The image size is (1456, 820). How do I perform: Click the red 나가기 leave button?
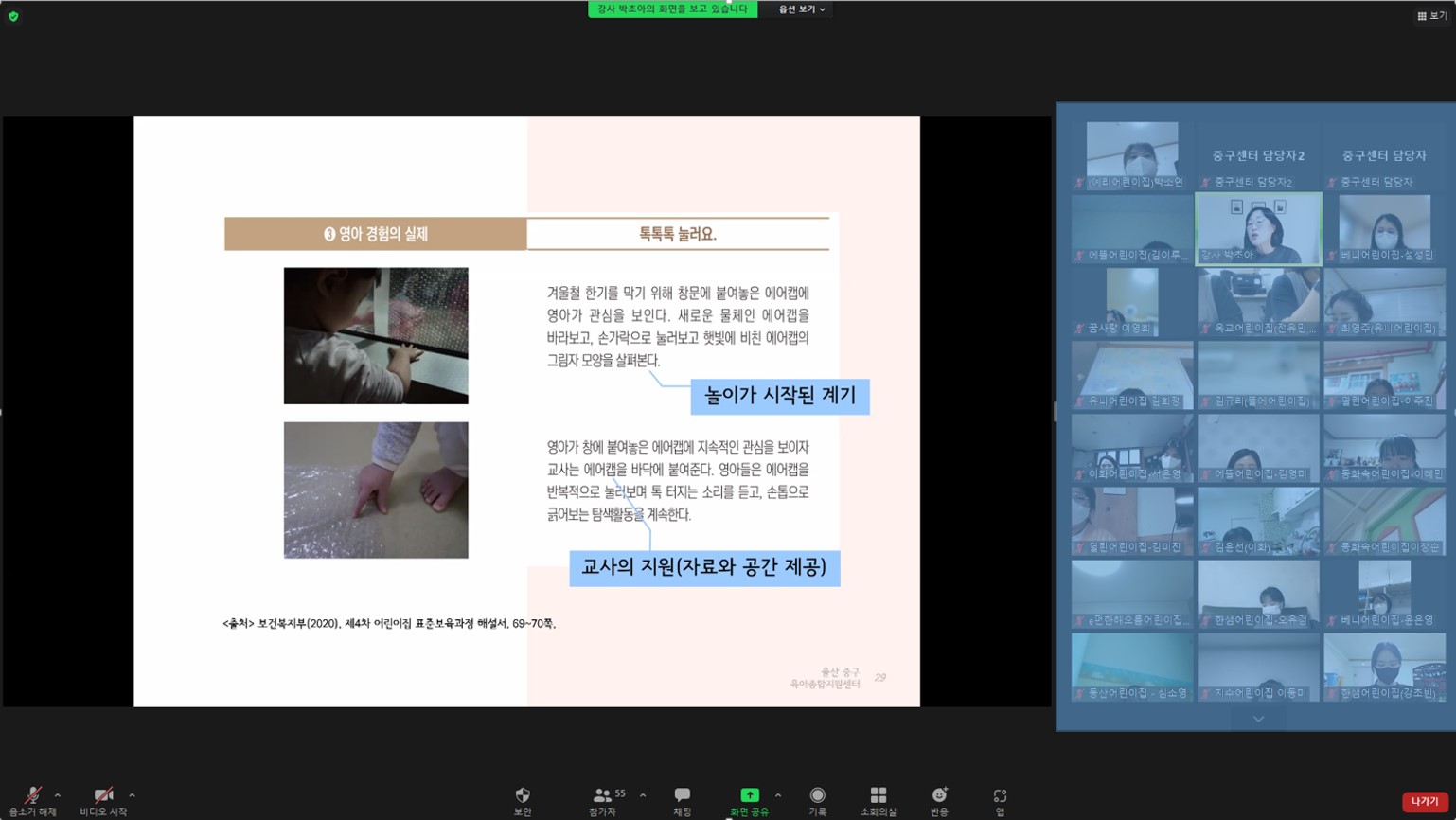1424,801
